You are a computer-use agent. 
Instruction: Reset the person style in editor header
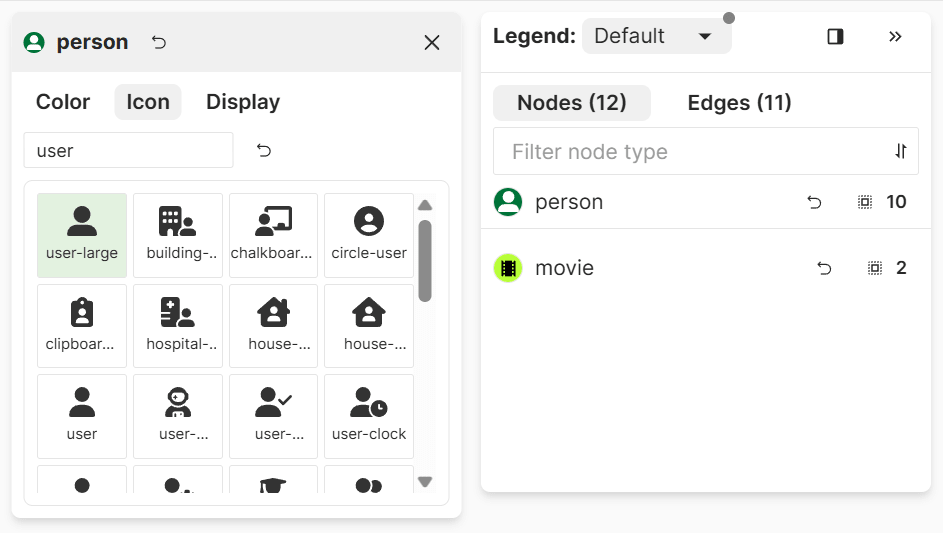[x=159, y=42]
